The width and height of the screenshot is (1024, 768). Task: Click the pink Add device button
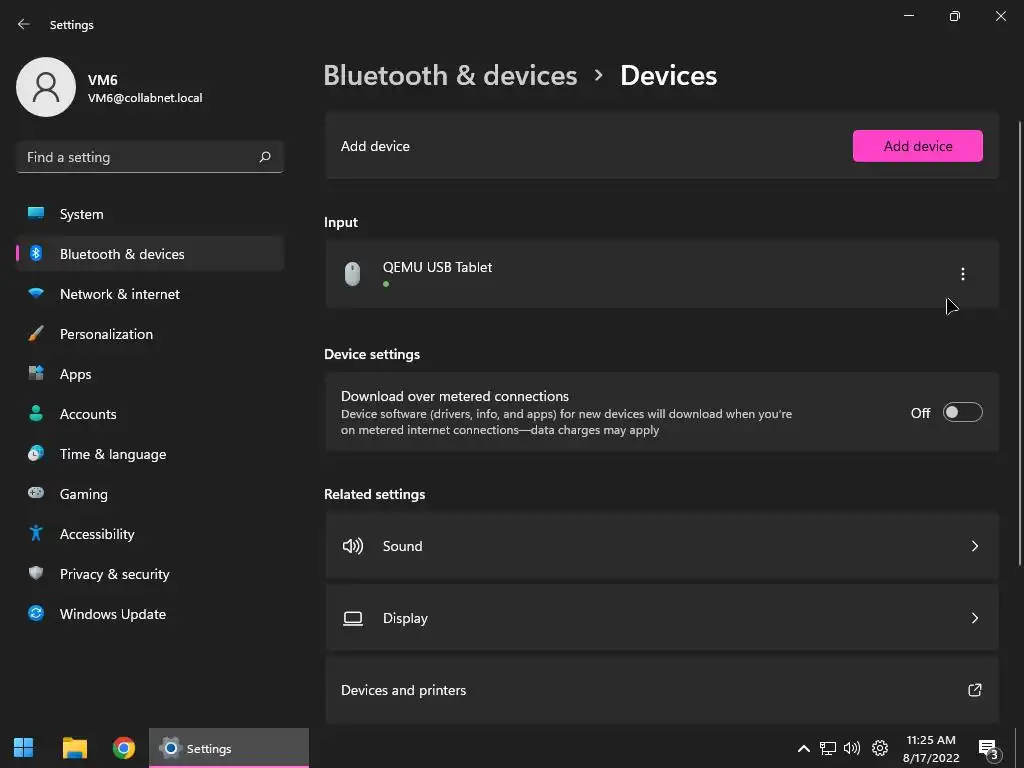click(917, 146)
